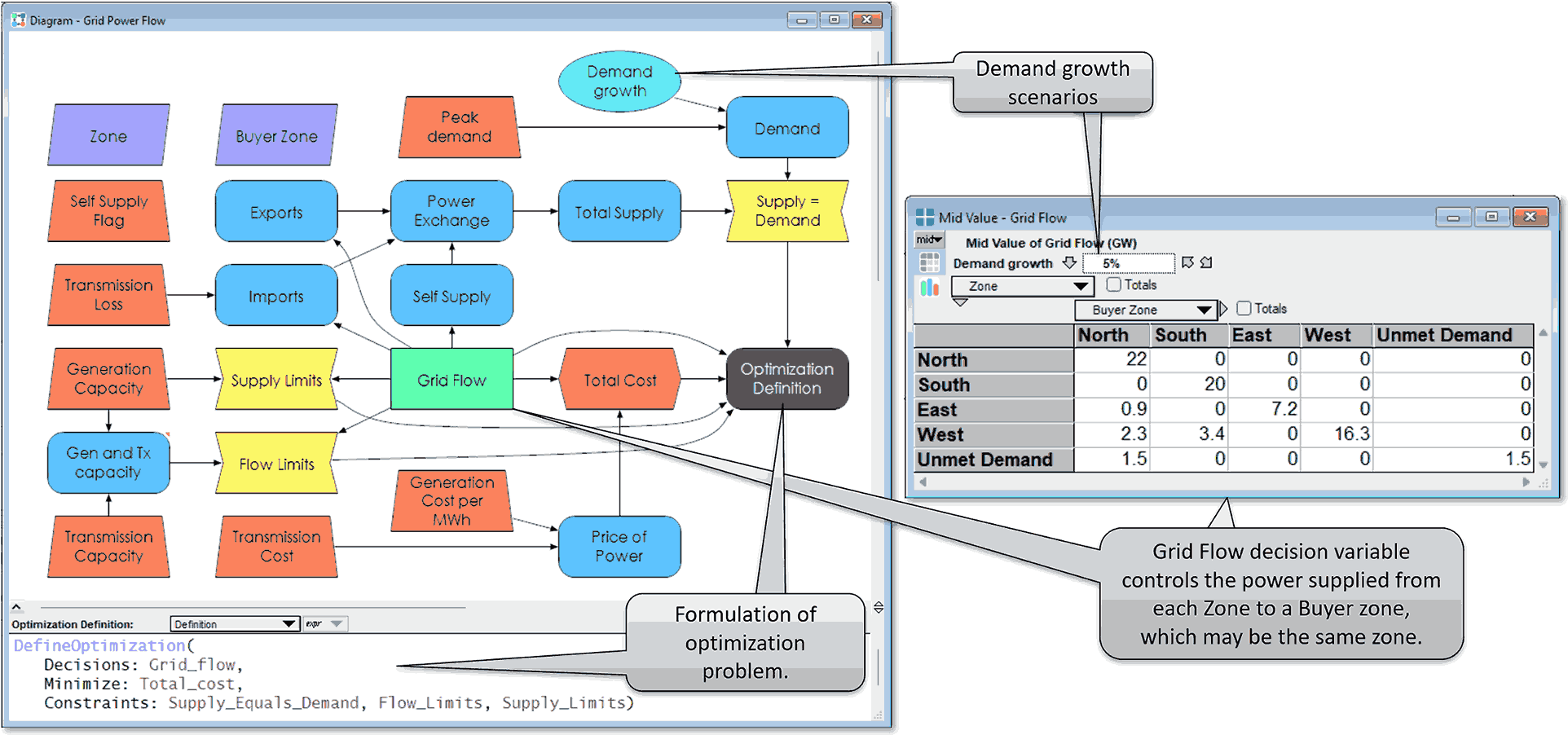Screen dimensions: 1568x735
Task: Select the Self Supply Flag node
Action: 108,211
